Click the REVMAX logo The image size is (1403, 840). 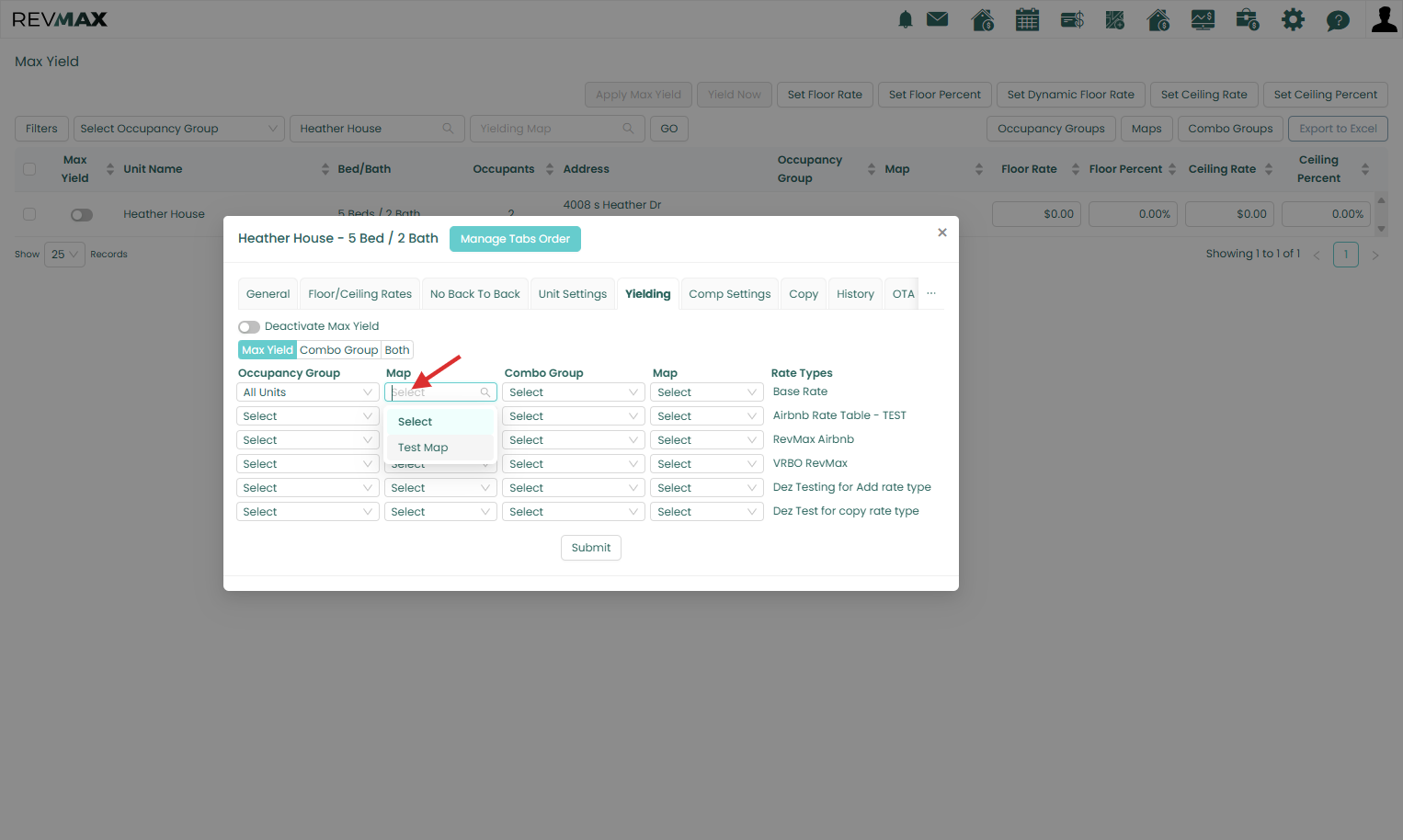(x=60, y=19)
